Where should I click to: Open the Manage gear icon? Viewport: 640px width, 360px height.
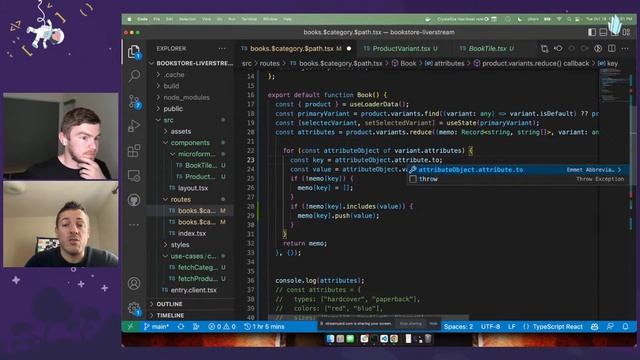134,308
